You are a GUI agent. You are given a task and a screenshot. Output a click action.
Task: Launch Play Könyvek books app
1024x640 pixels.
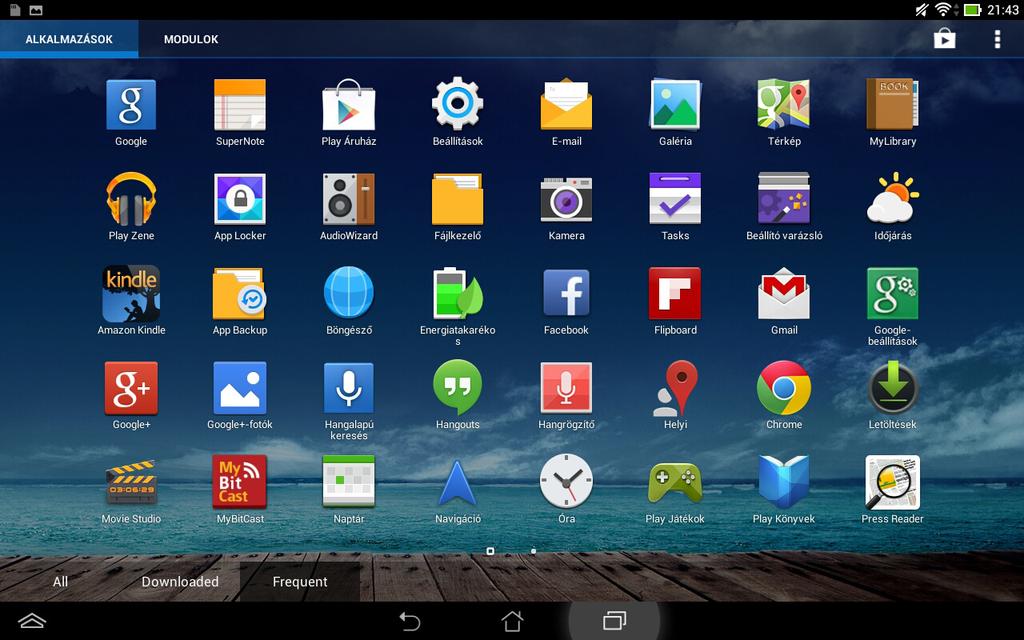click(x=784, y=482)
